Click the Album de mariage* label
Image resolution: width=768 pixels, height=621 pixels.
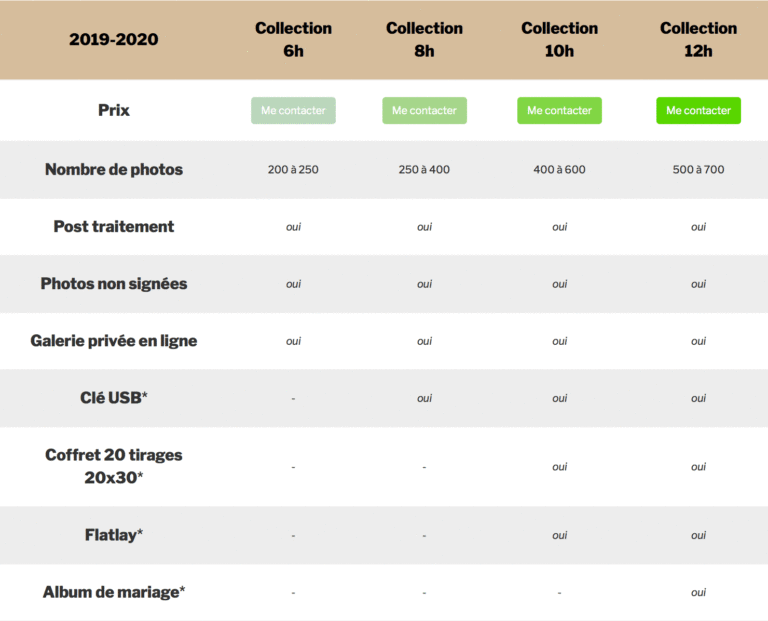114,592
